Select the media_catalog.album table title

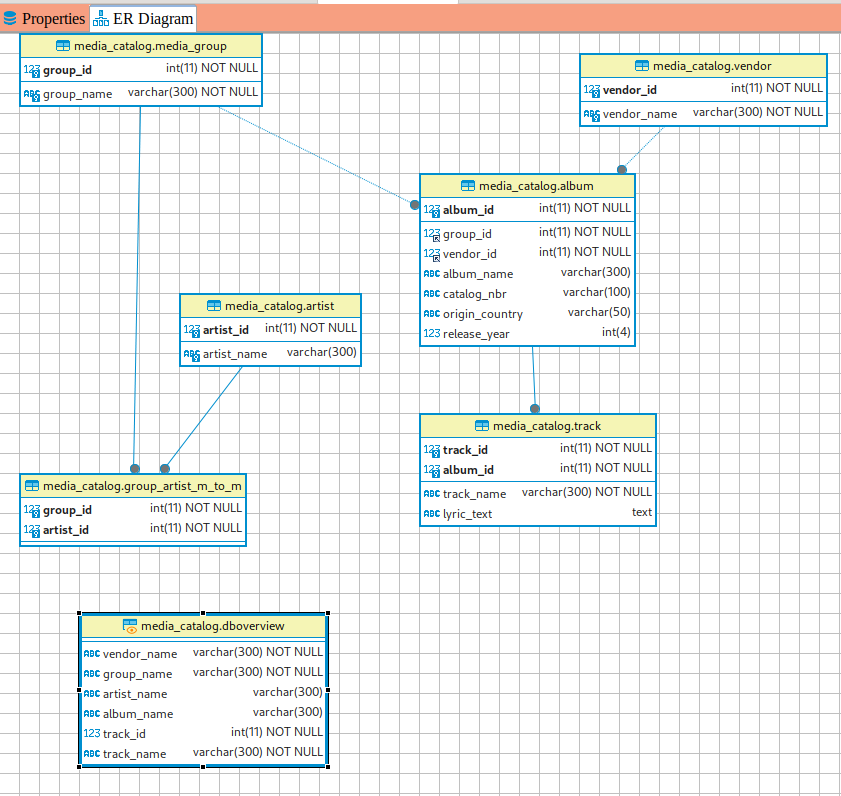(x=536, y=186)
